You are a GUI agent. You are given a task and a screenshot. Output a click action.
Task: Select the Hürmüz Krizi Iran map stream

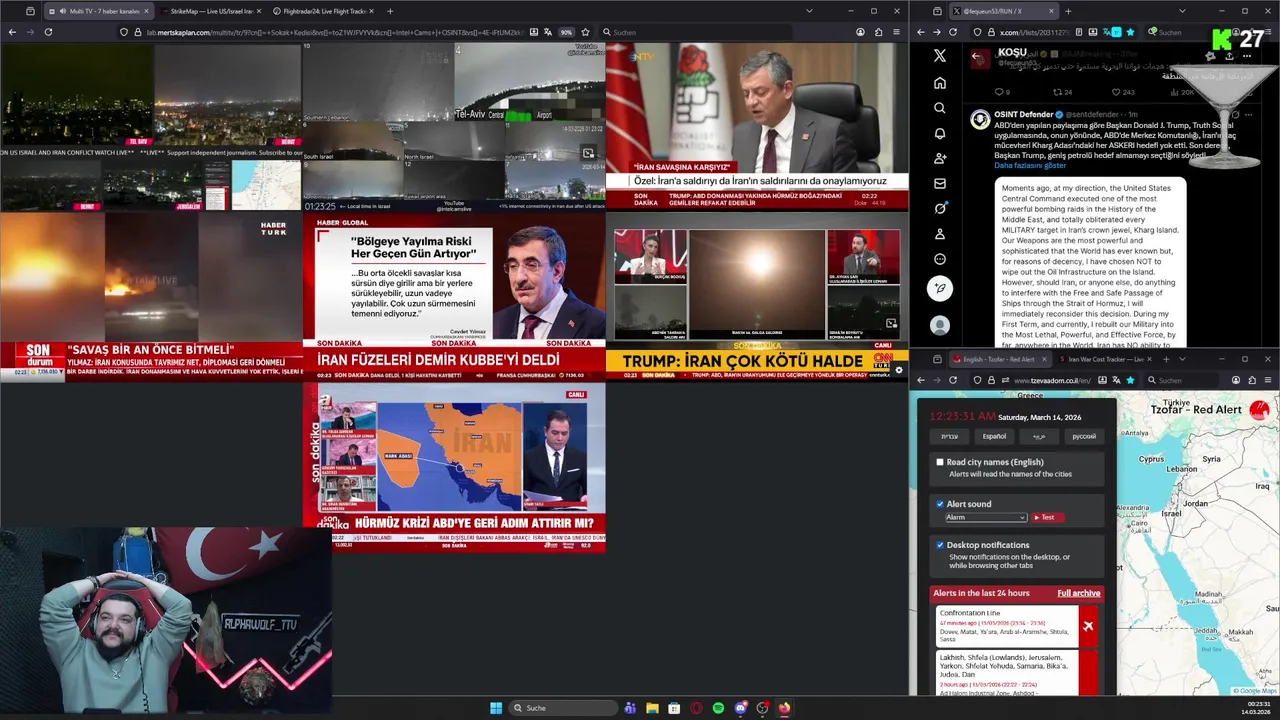[454, 467]
